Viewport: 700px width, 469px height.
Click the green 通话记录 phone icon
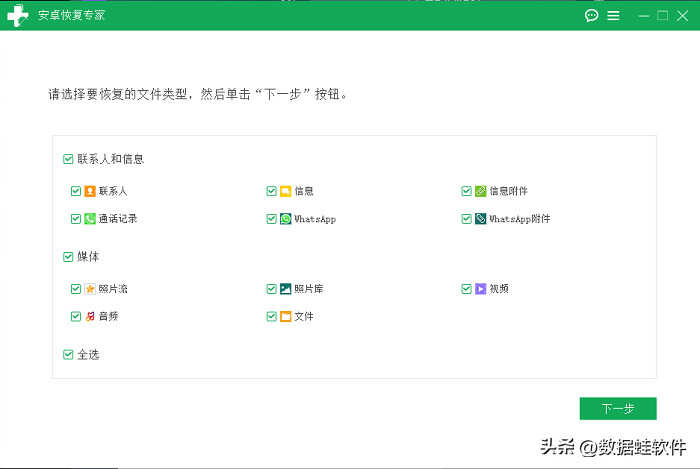click(90, 219)
